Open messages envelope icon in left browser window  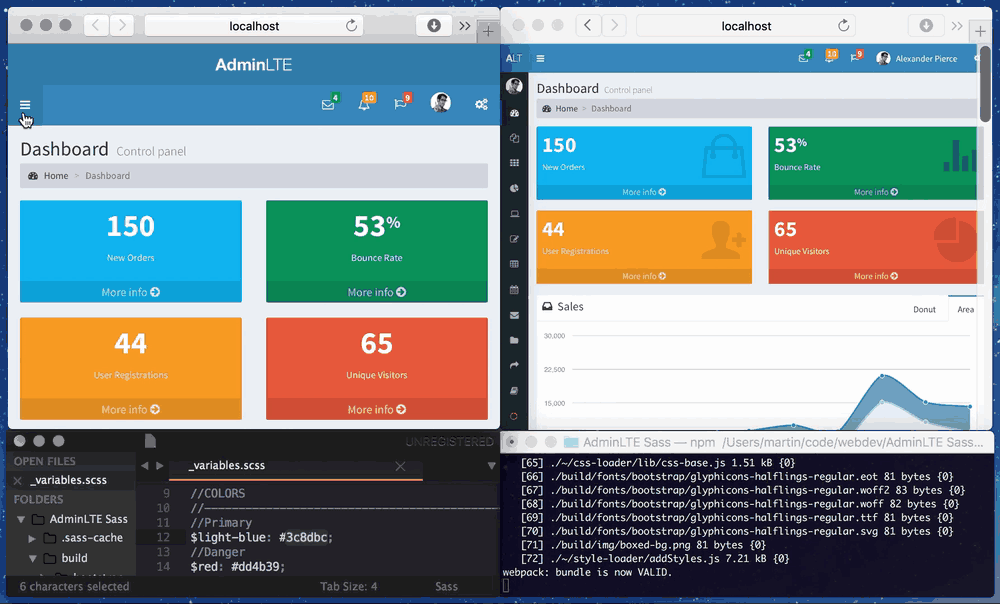coord(328,103)
